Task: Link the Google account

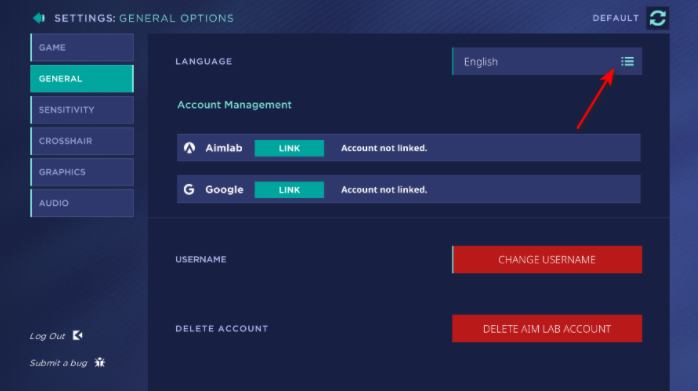Action: tap(289, 190)
